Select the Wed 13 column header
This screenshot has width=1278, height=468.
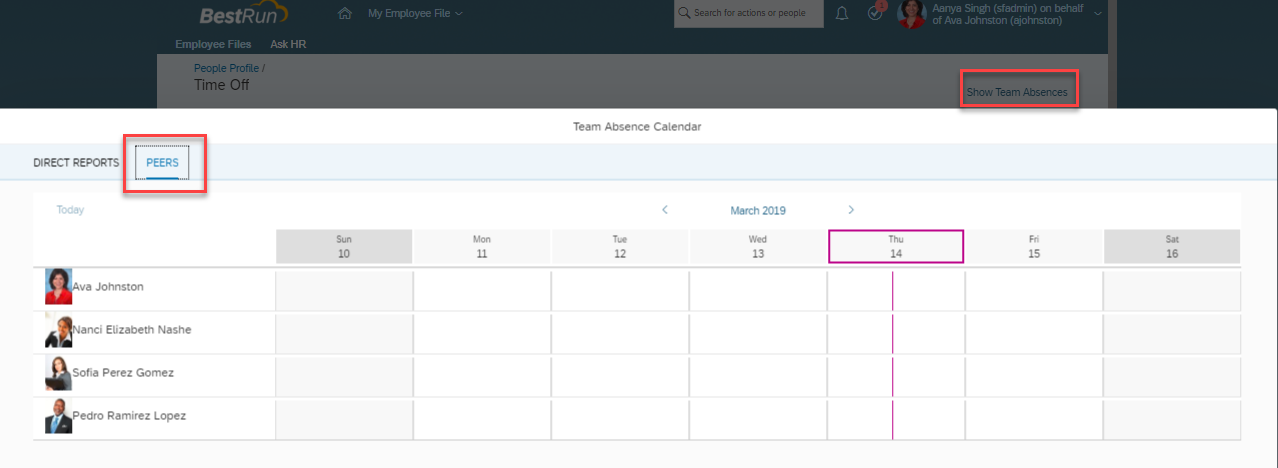click(x=758, y=247)
